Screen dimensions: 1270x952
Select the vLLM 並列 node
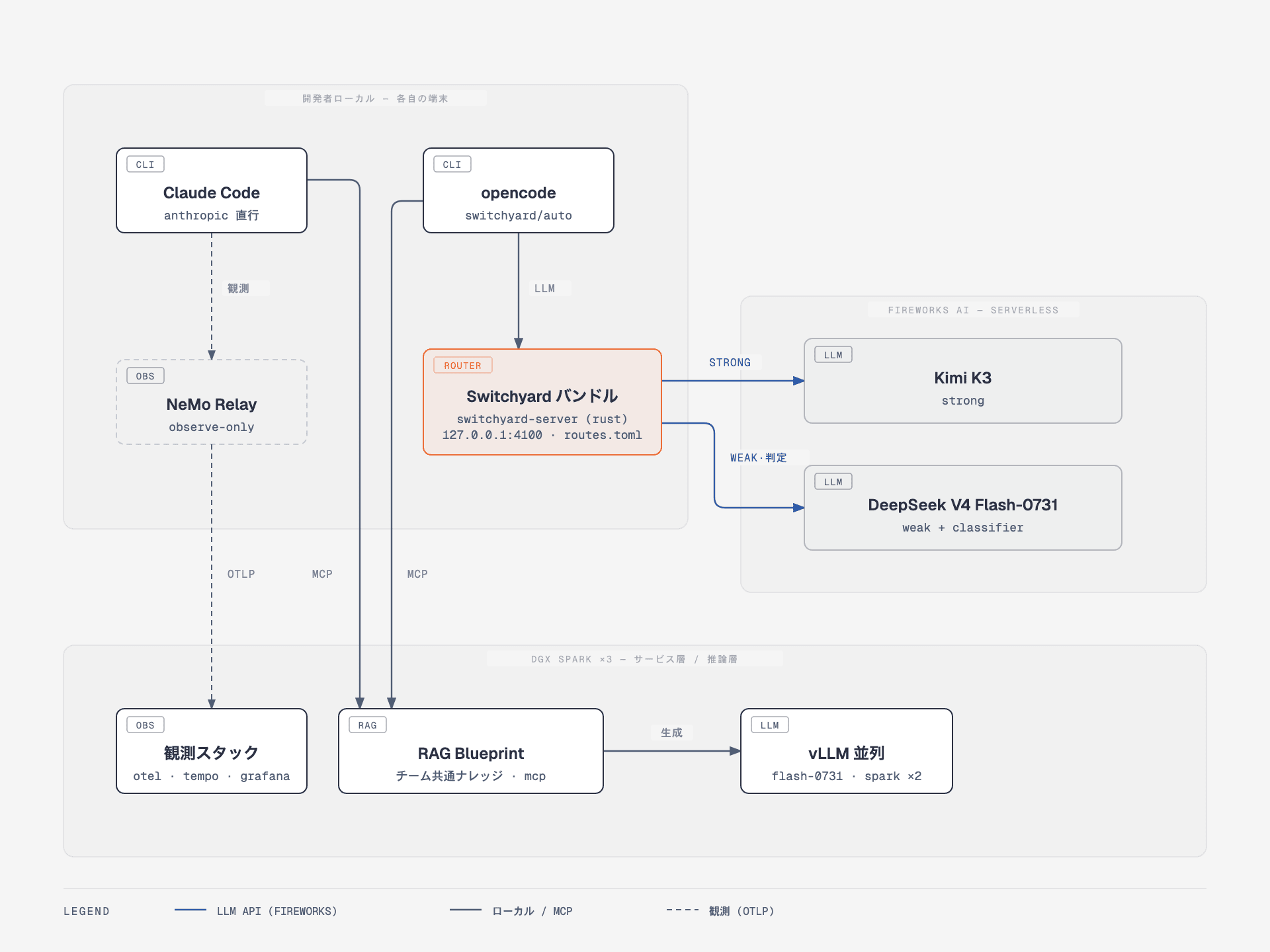[x=847, y=751]
